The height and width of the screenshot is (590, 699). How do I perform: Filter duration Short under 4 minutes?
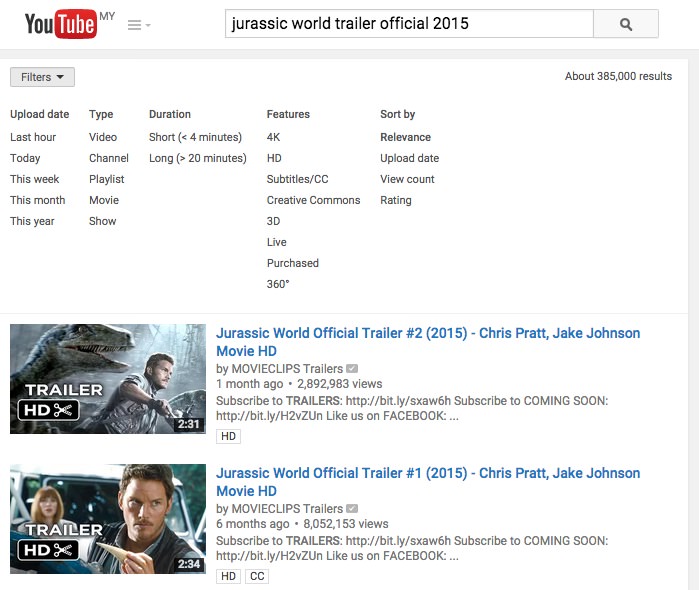195,137
